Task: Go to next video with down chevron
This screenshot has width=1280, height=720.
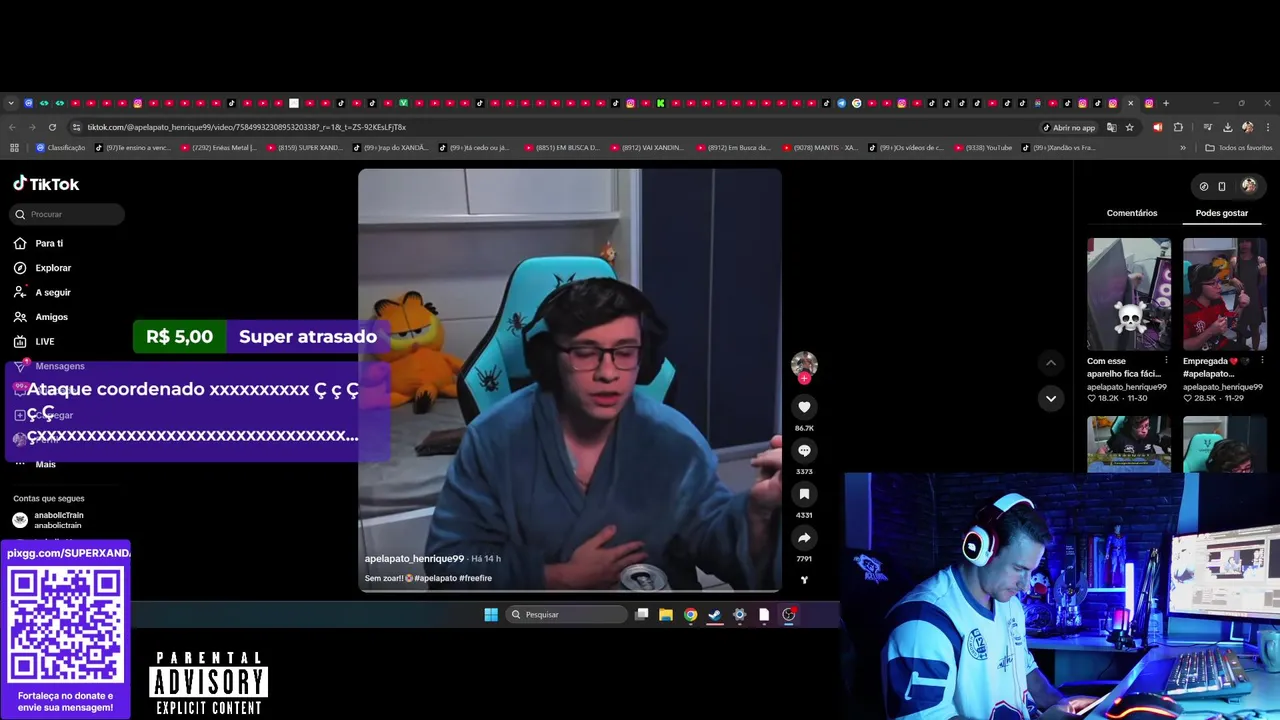Action: pos(1050,398)
